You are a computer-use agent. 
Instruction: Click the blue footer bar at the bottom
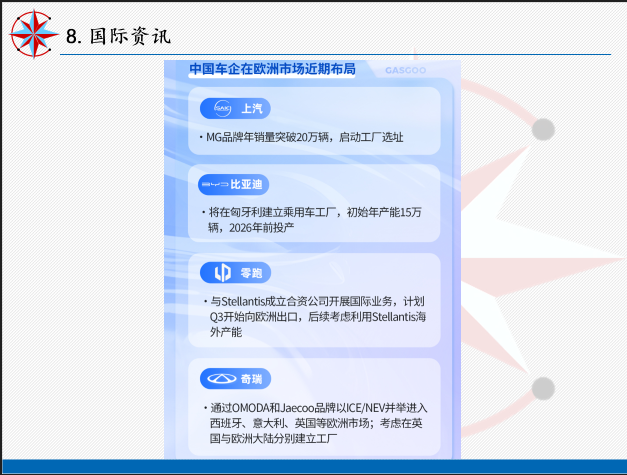coord(313,467)
